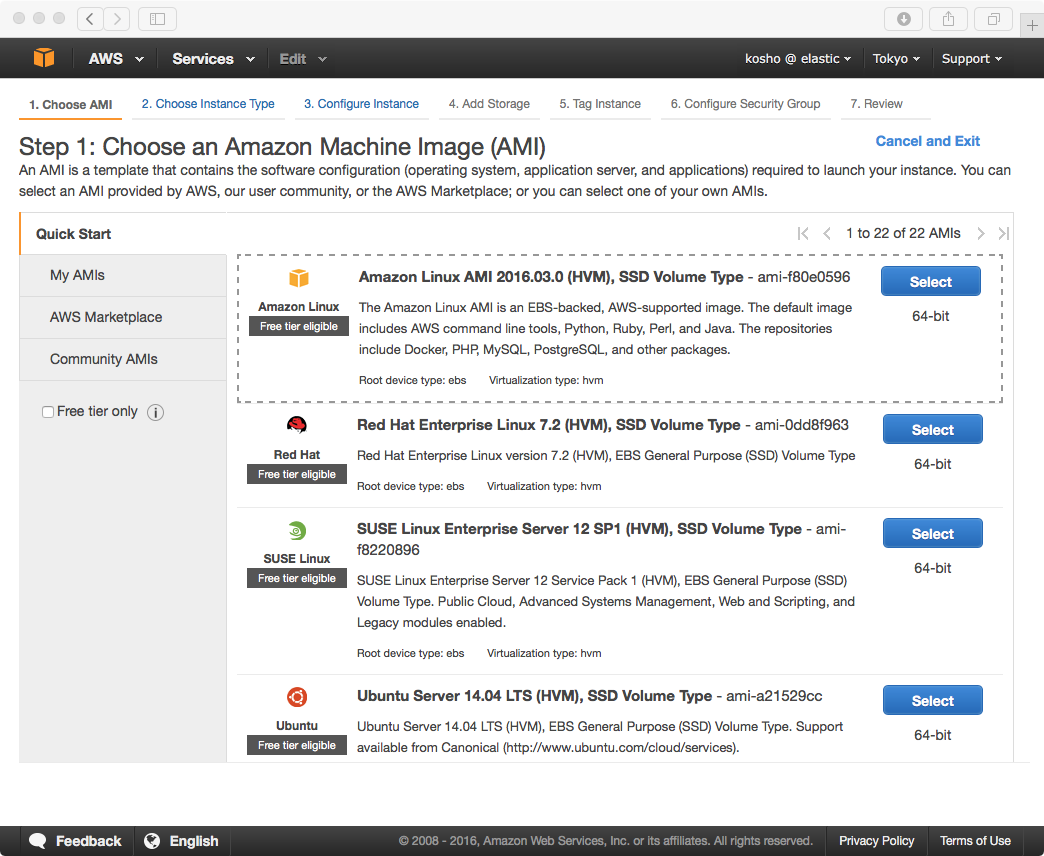Open the Feedback chat button

click(x=76, y=841)
